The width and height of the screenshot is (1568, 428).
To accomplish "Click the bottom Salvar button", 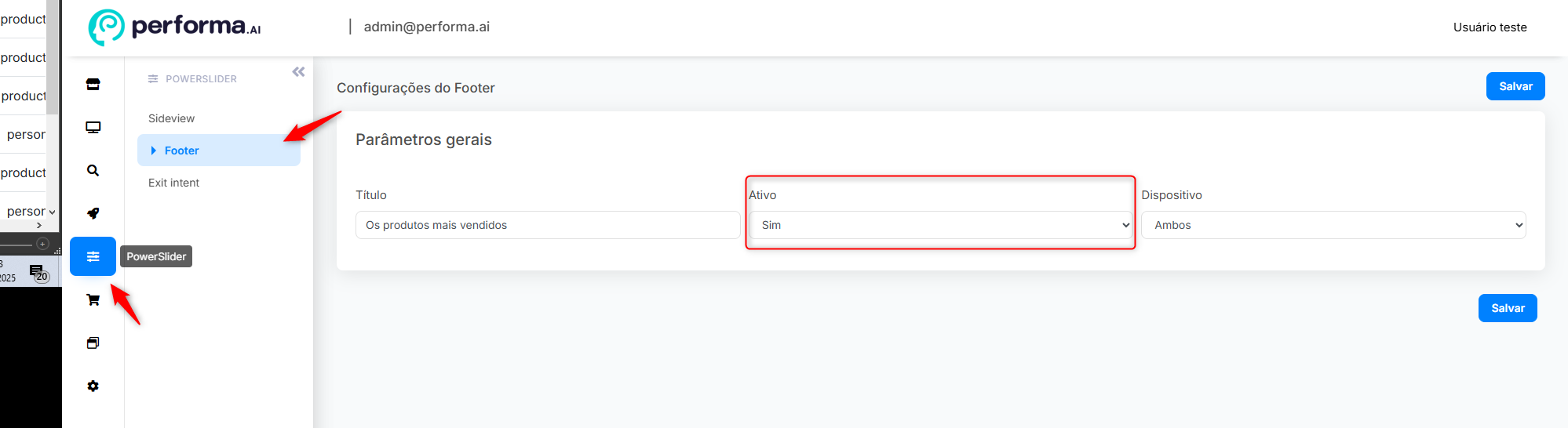I will (1508, 308).
